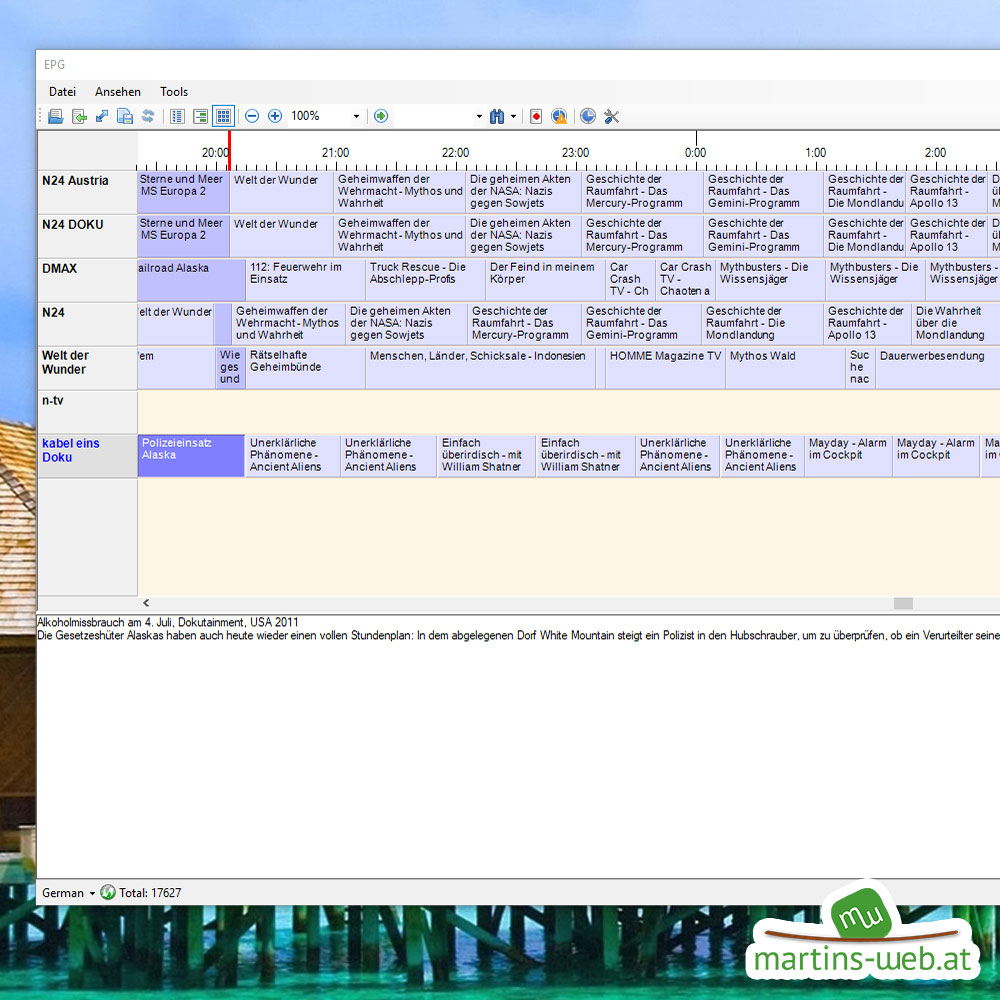The image size is (1000, 1000).
Task: Select '112: Feuerwehr im Einsatz' on DMAX
Action: pos(305,280)
